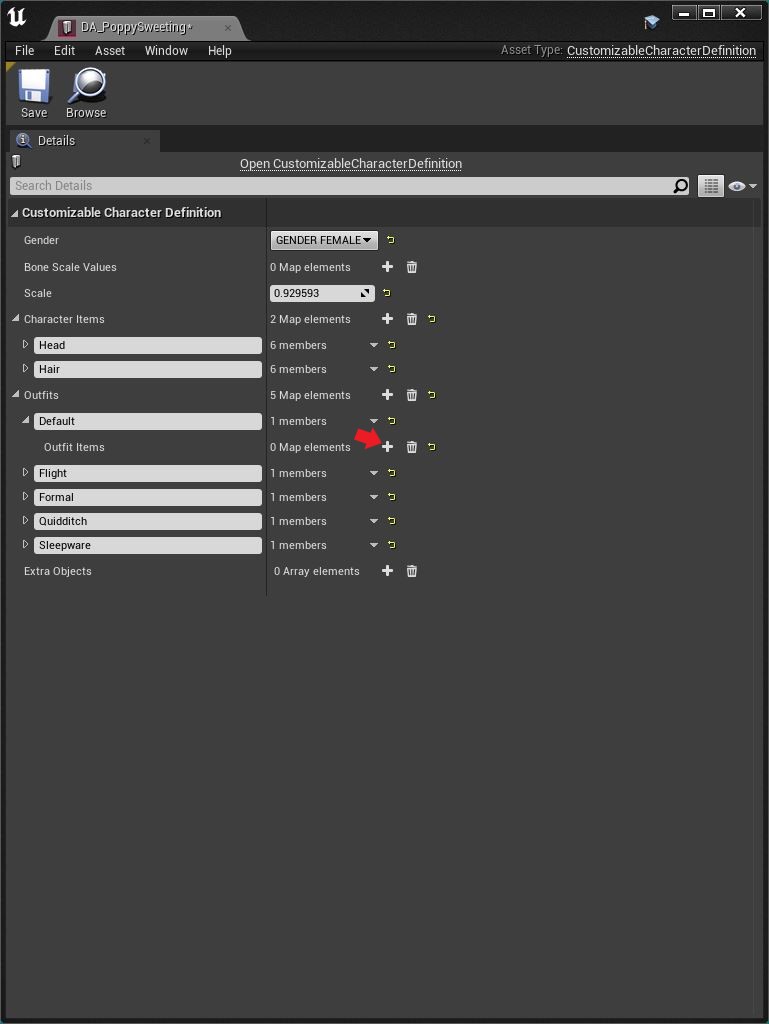
Task: Open Quidditch outfit options dropdown arrow
Action: (374, 521)
